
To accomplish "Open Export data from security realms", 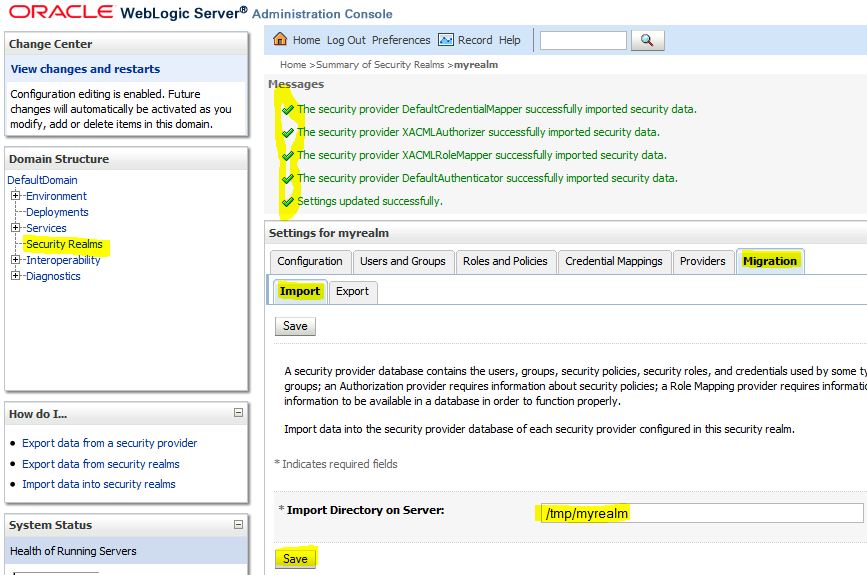I will click(101, 464).
